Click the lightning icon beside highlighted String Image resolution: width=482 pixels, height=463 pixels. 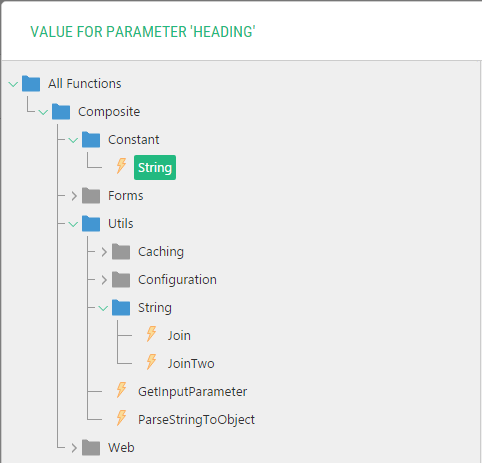pos(121,166)
